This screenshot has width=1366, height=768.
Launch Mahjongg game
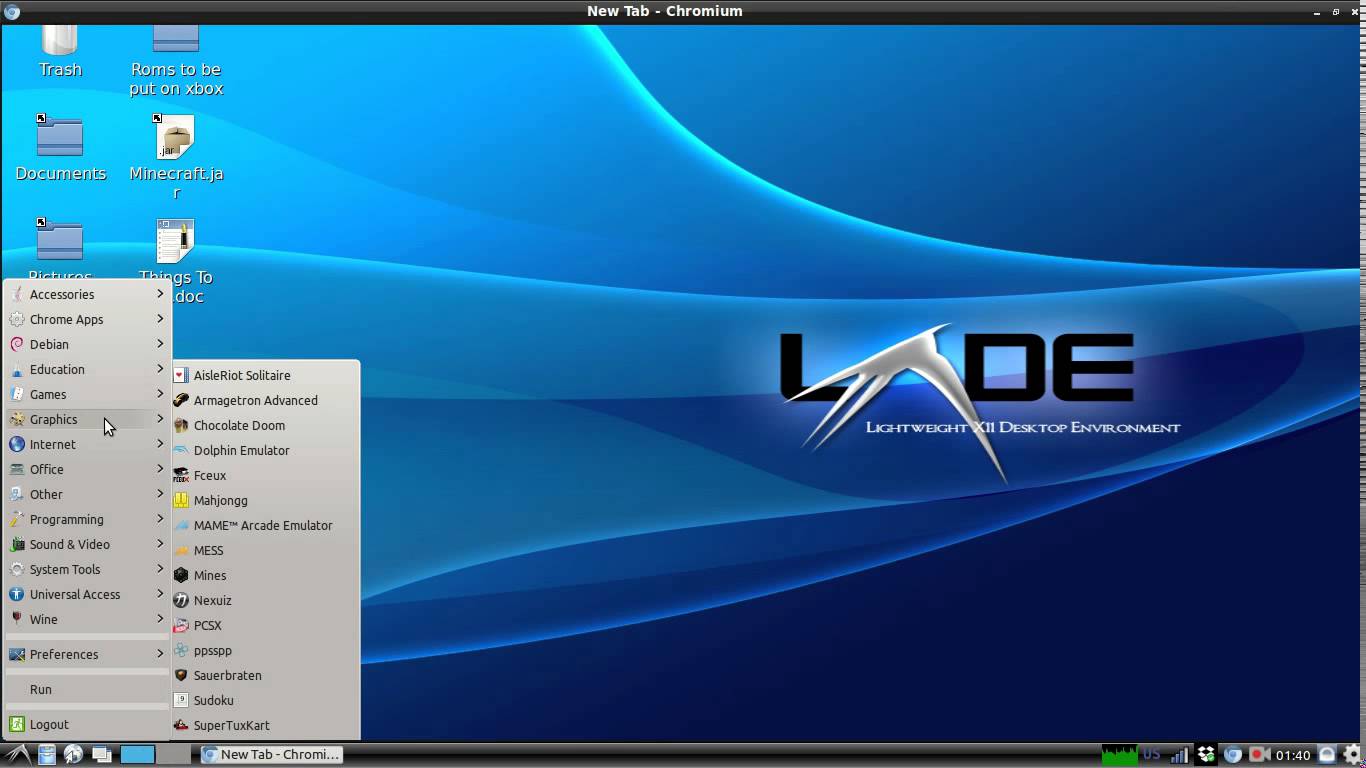click(265, 501)
